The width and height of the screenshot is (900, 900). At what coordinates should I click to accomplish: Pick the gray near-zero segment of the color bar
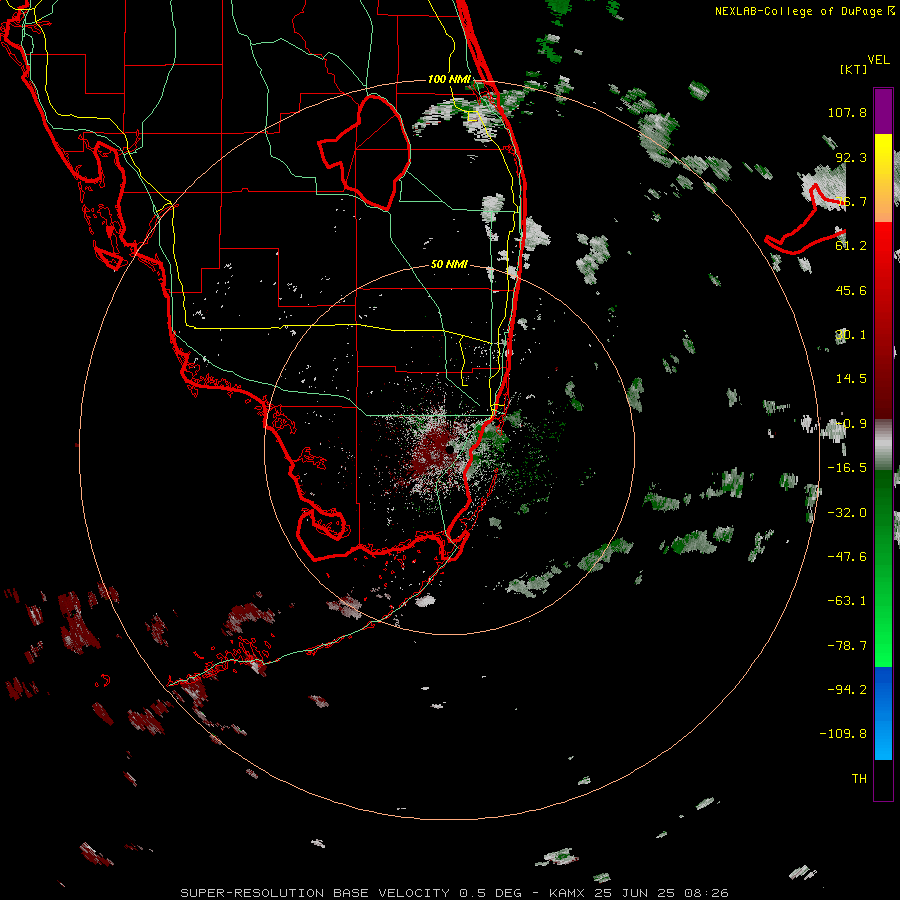883,445
